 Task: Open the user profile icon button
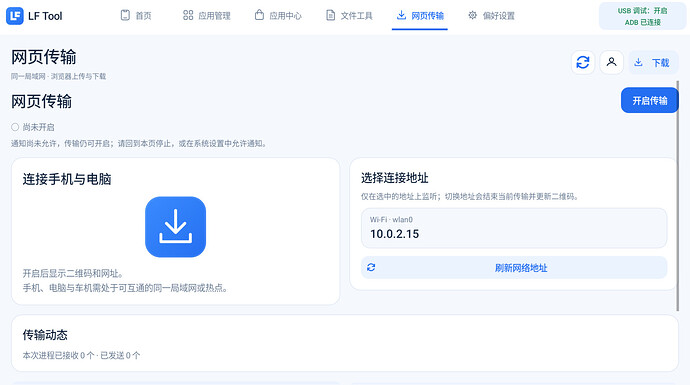coord(611,62)
